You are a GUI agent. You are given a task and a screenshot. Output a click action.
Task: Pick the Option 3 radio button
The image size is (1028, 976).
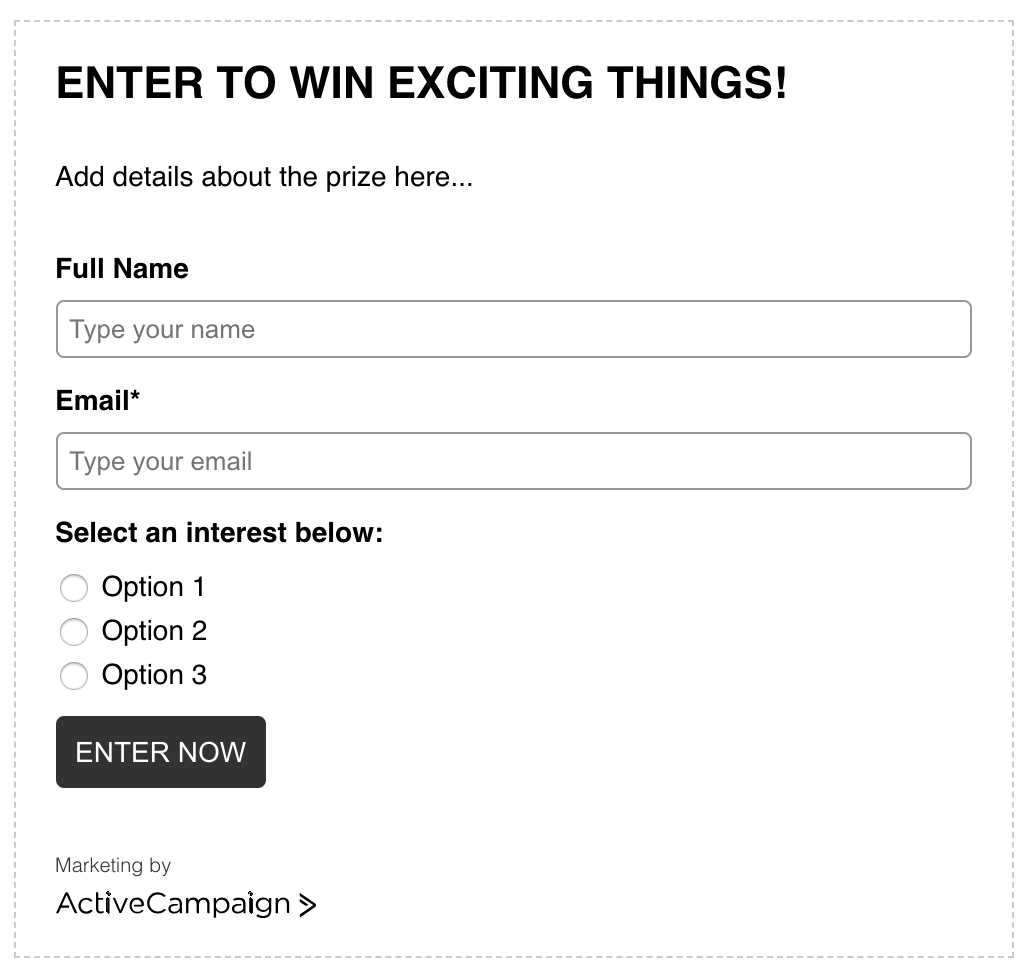coord(74,676)
